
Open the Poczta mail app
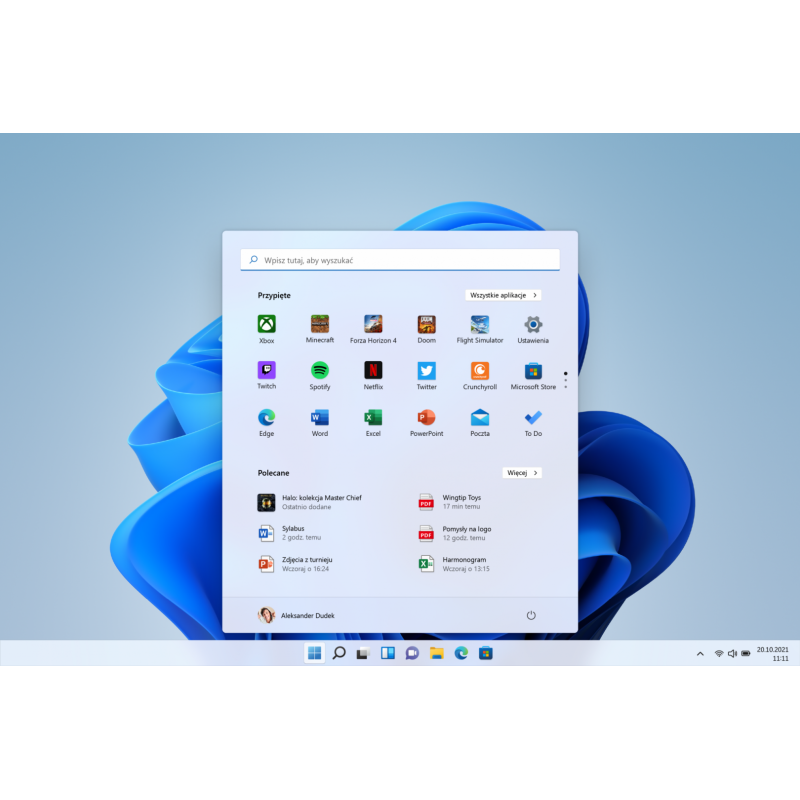click(x=480, y=422)
